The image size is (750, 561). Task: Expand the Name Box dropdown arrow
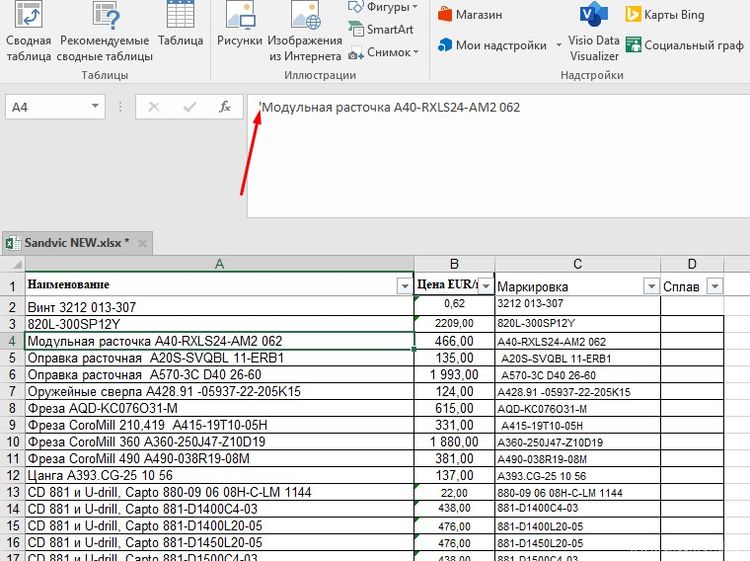[95, 106]
